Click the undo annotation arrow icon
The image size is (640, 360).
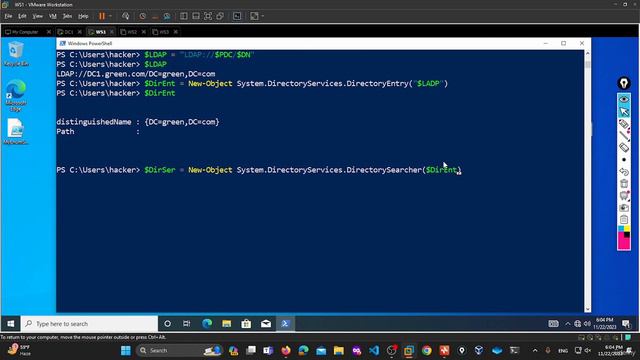pyautogui.click(x=624, y=171)
